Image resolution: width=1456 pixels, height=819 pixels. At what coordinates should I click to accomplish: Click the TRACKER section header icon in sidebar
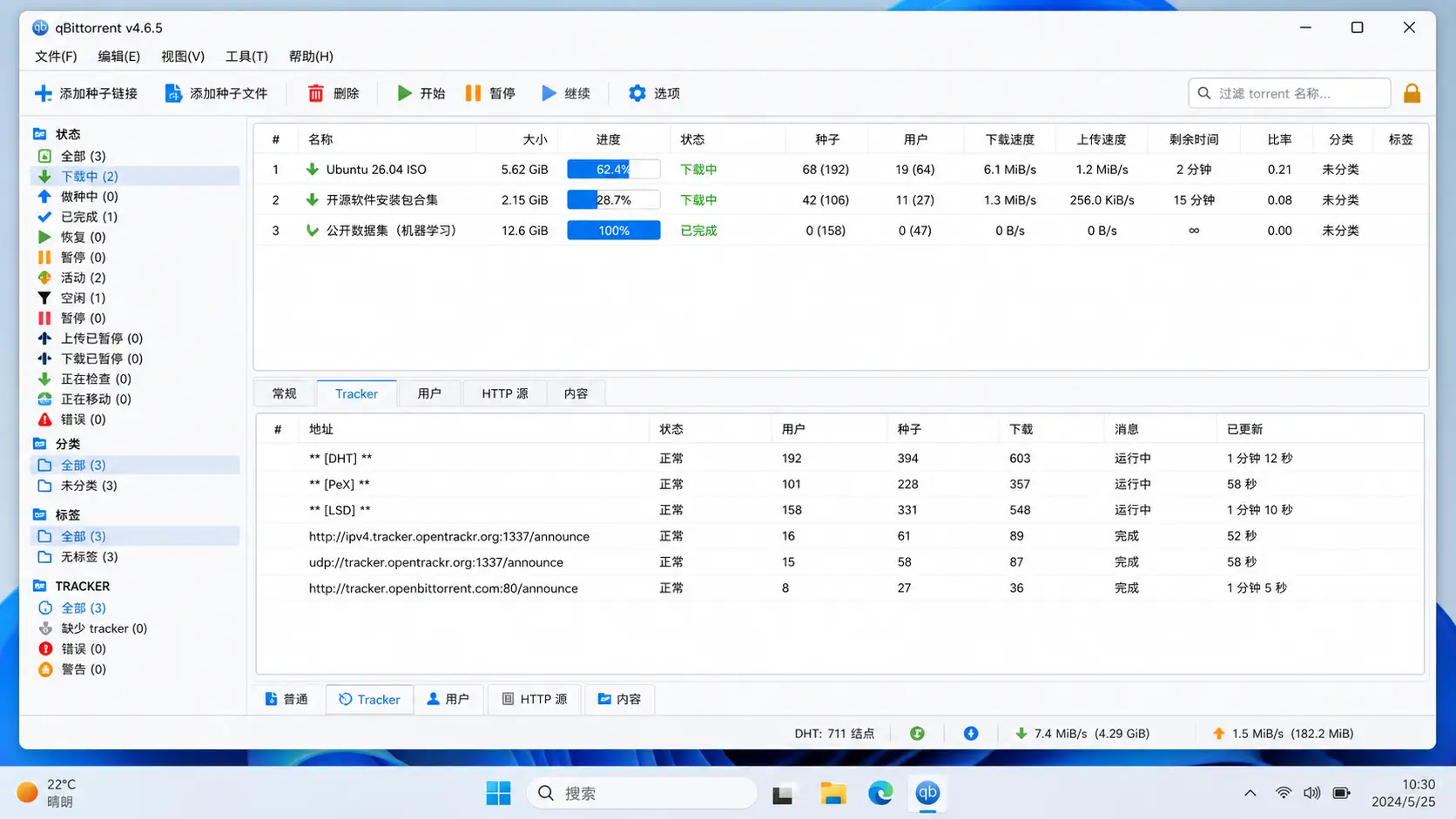coord(39,587)
